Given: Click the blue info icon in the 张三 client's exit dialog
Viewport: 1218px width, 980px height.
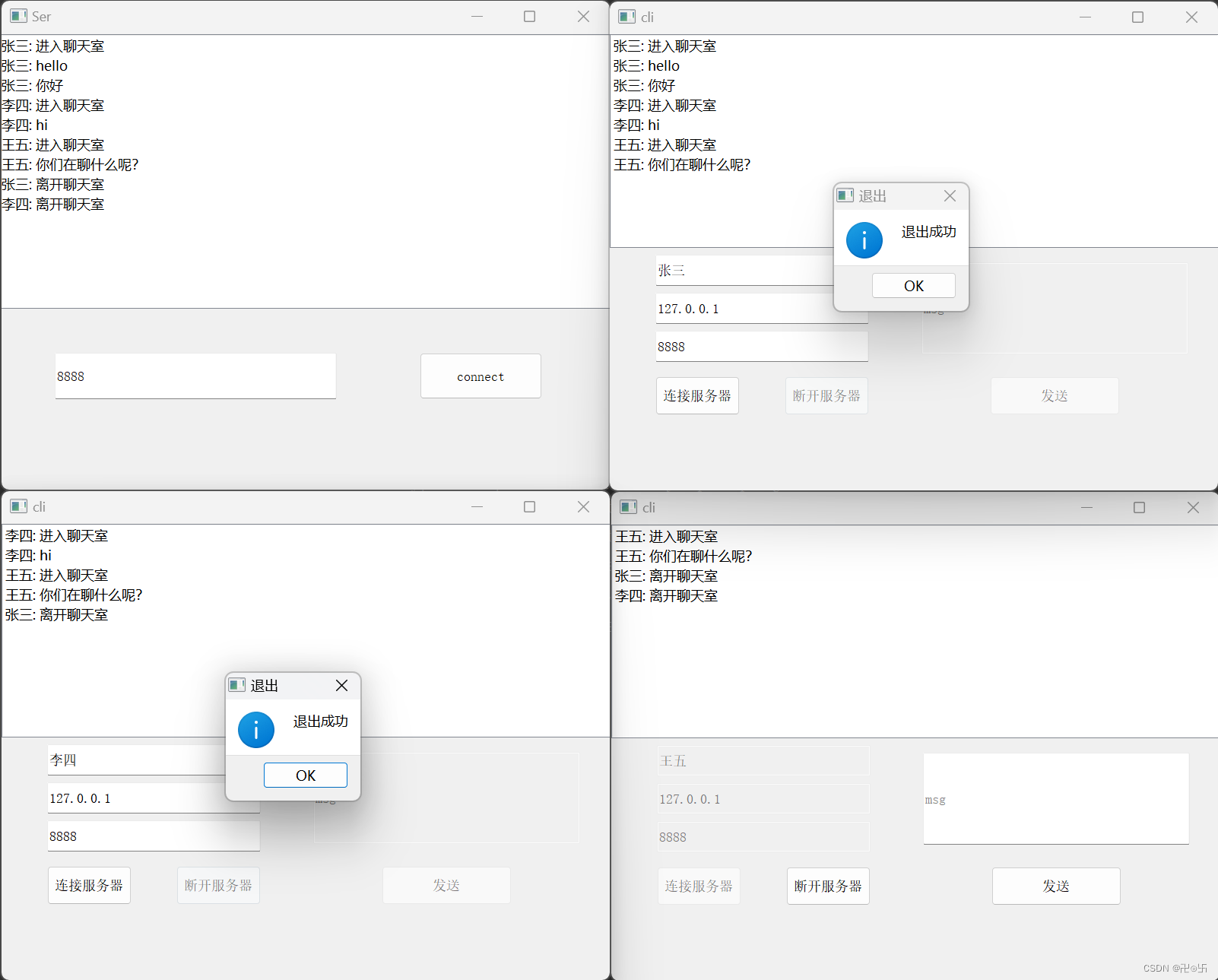Looking at the screenshot, I should click(864, 240).
